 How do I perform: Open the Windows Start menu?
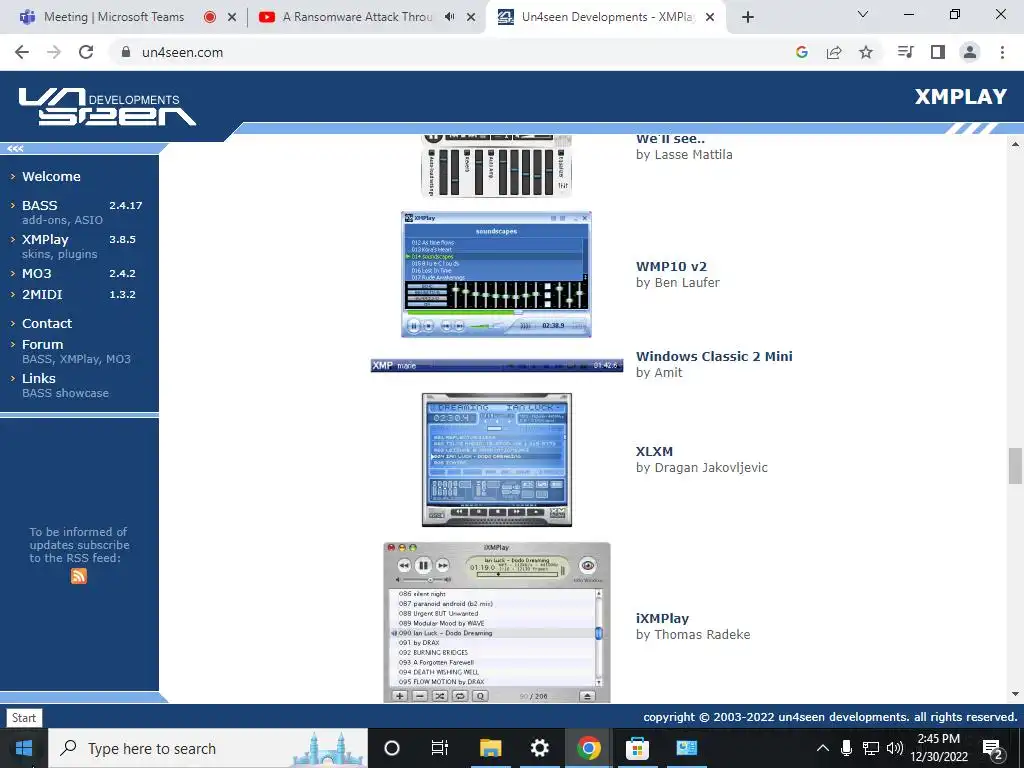tap(24, 748)
